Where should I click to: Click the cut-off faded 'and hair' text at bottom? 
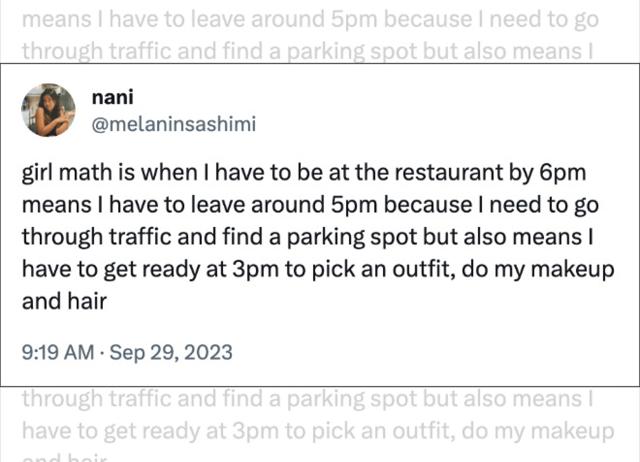(x=64, y=458)
